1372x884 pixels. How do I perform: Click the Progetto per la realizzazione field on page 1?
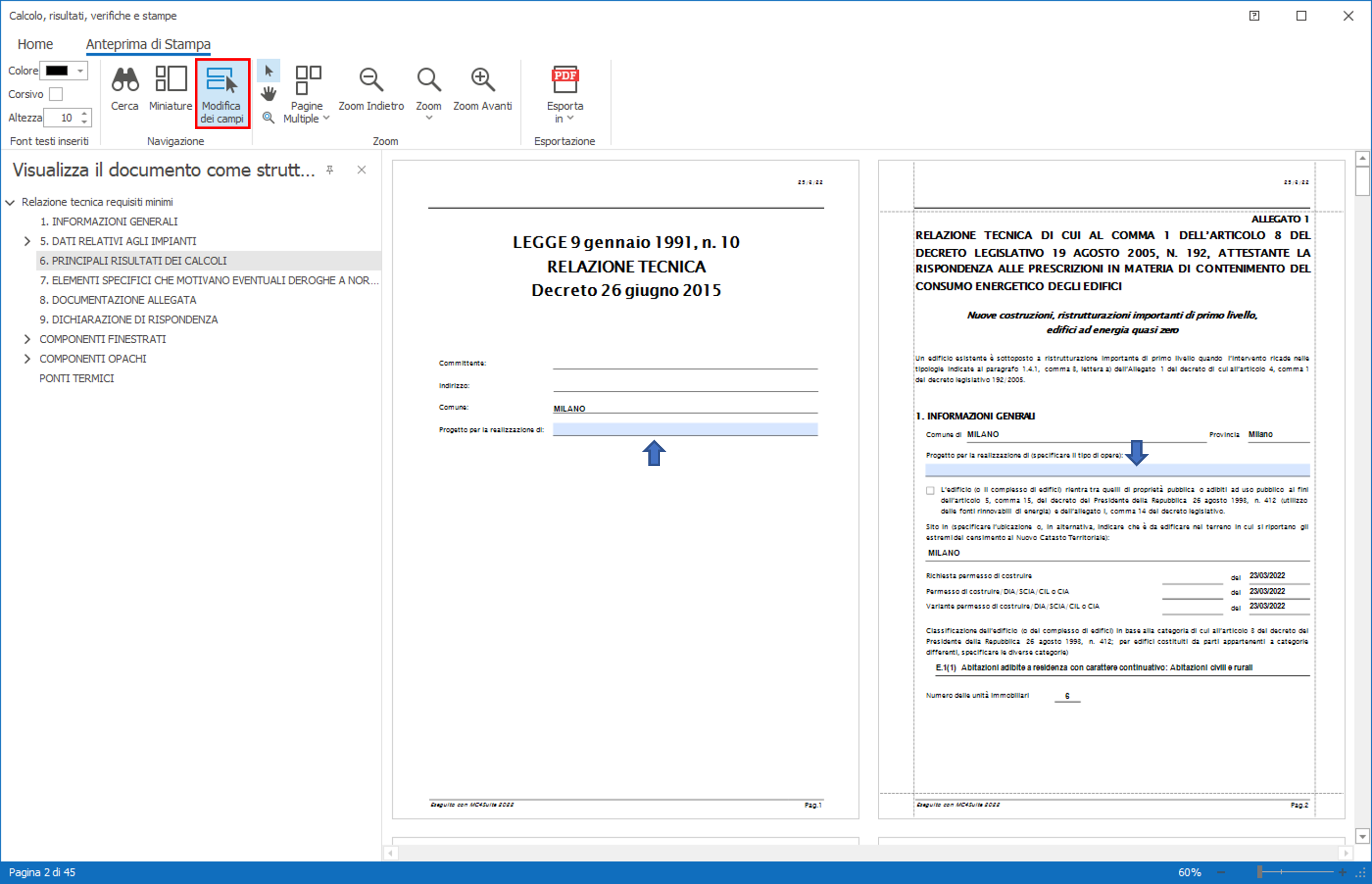click(685, 429)
